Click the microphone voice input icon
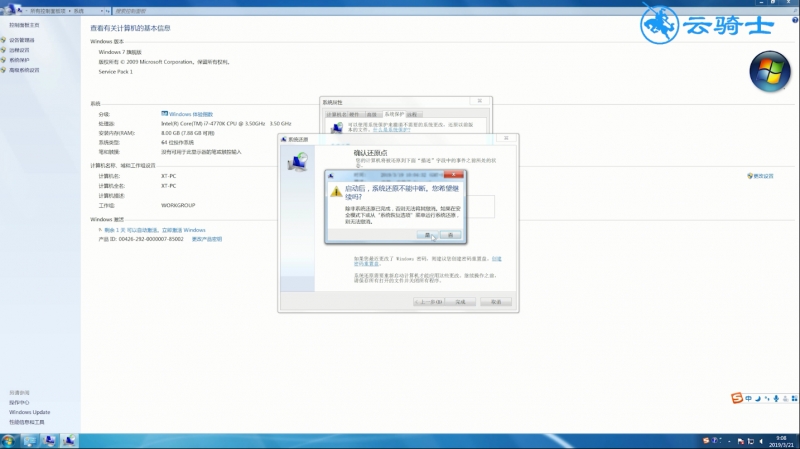This screenshot has height=449, width=800. (776, 398)
